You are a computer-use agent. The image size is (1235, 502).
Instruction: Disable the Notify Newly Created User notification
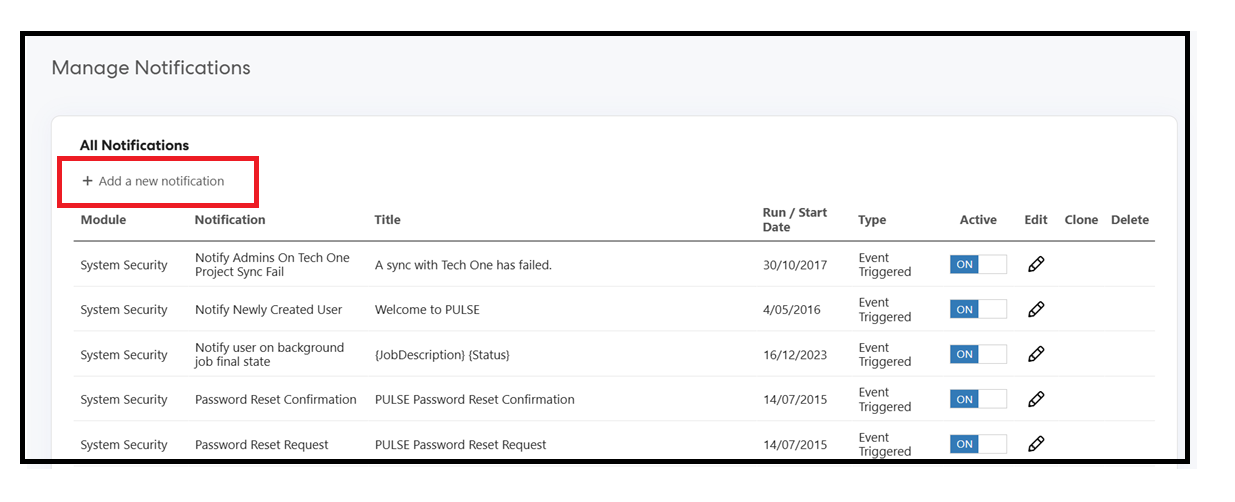click(978, 310)
